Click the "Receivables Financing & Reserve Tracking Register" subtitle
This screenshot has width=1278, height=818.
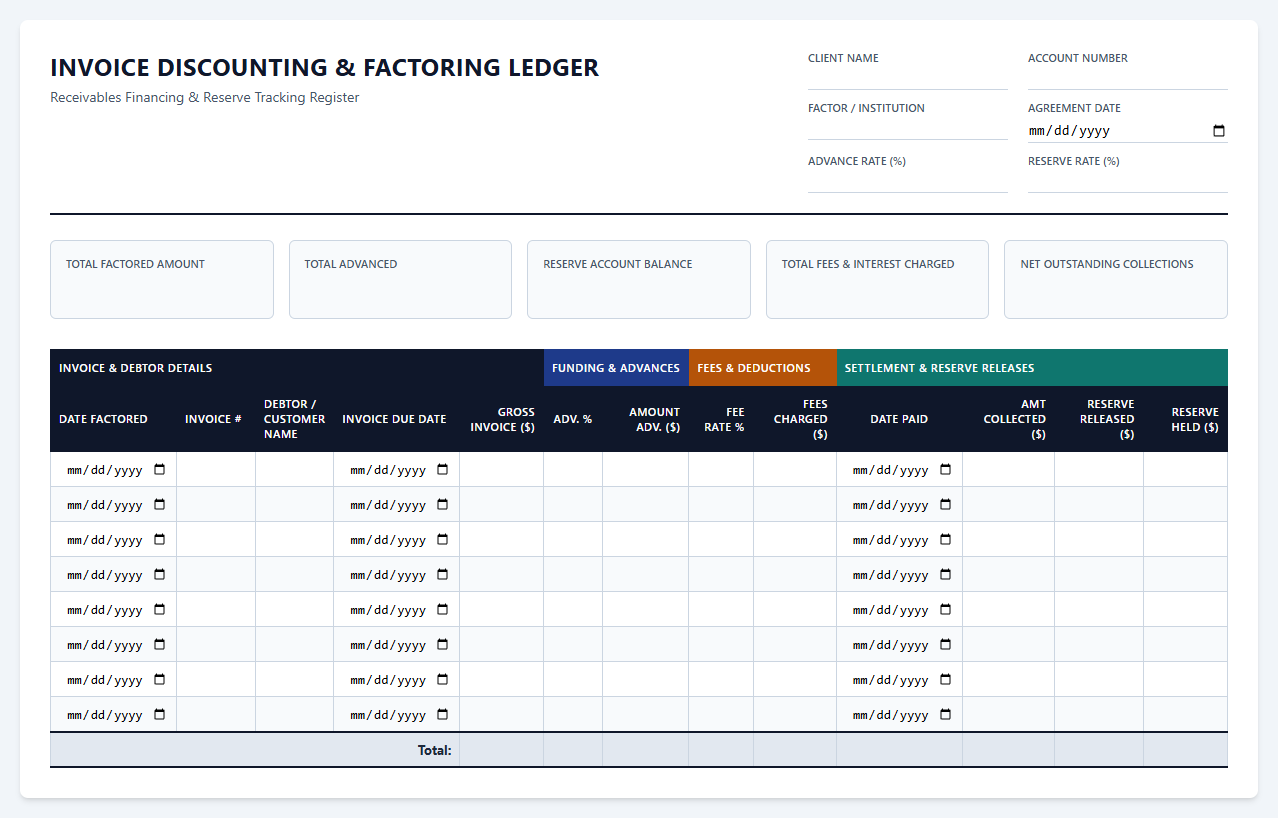coord(205,98)
